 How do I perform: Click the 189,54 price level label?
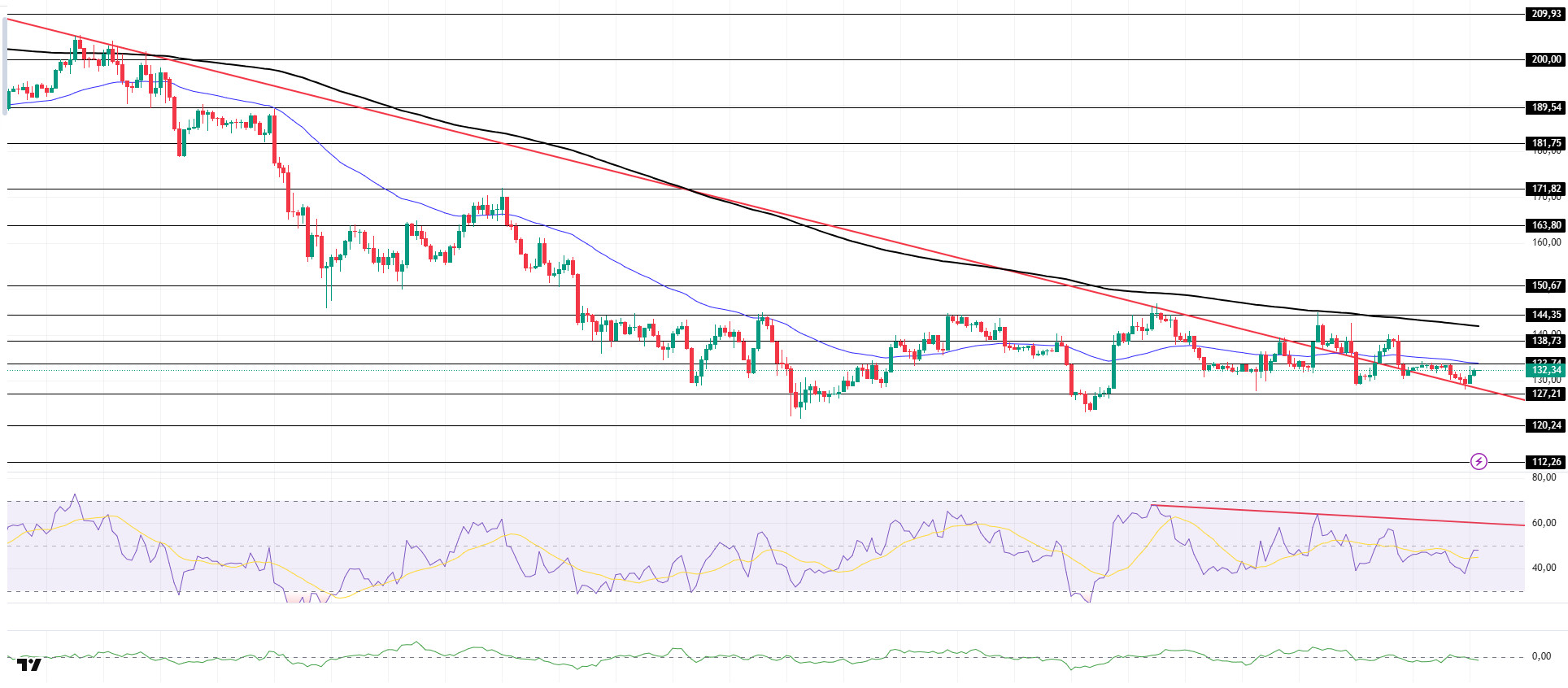(1545, 107)
